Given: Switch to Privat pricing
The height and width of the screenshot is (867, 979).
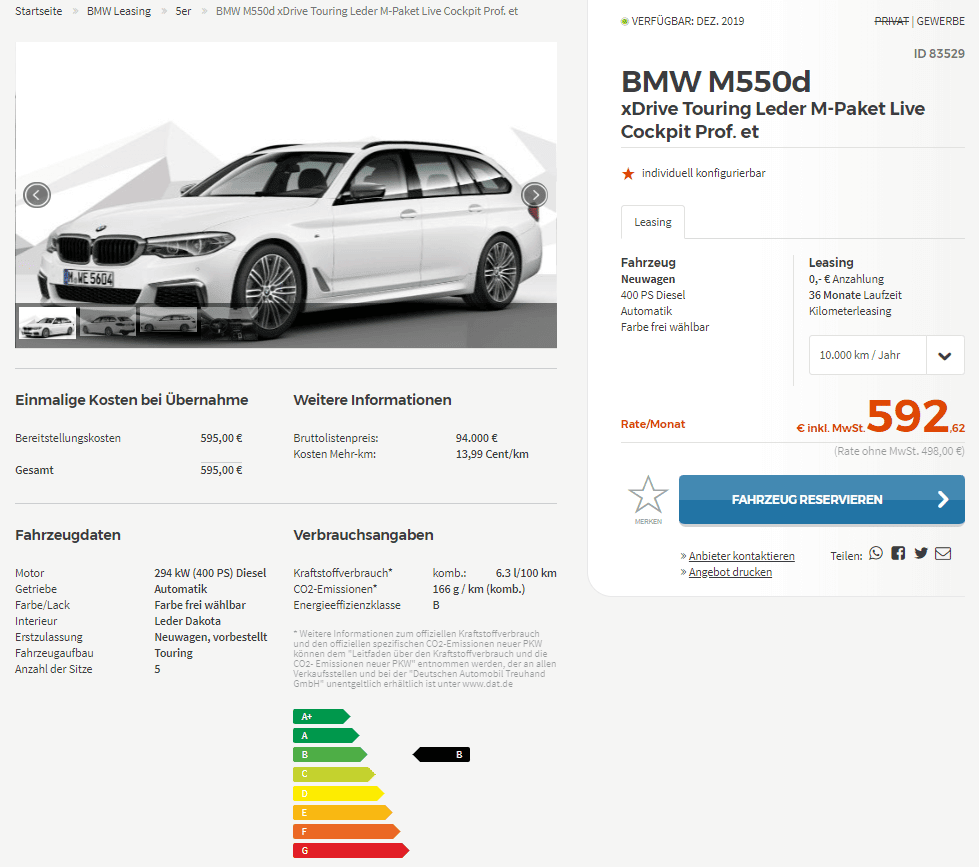Looking at the screenshot, I should [891, 21].
